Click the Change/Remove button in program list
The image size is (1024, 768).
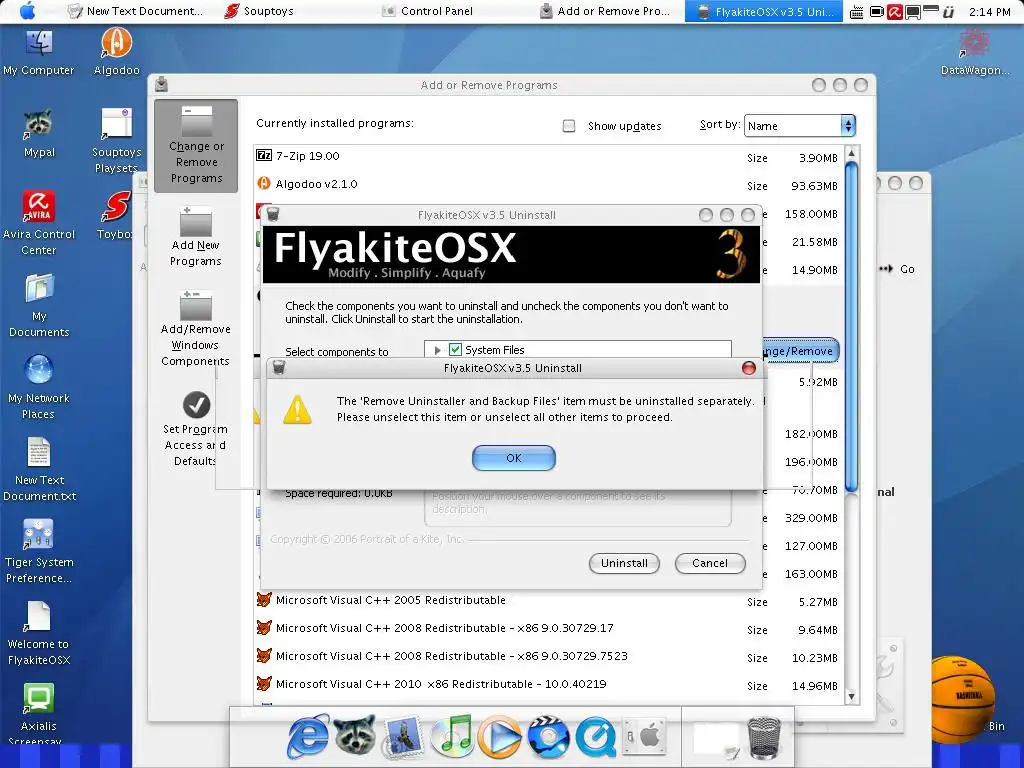[x=799, y=351]
